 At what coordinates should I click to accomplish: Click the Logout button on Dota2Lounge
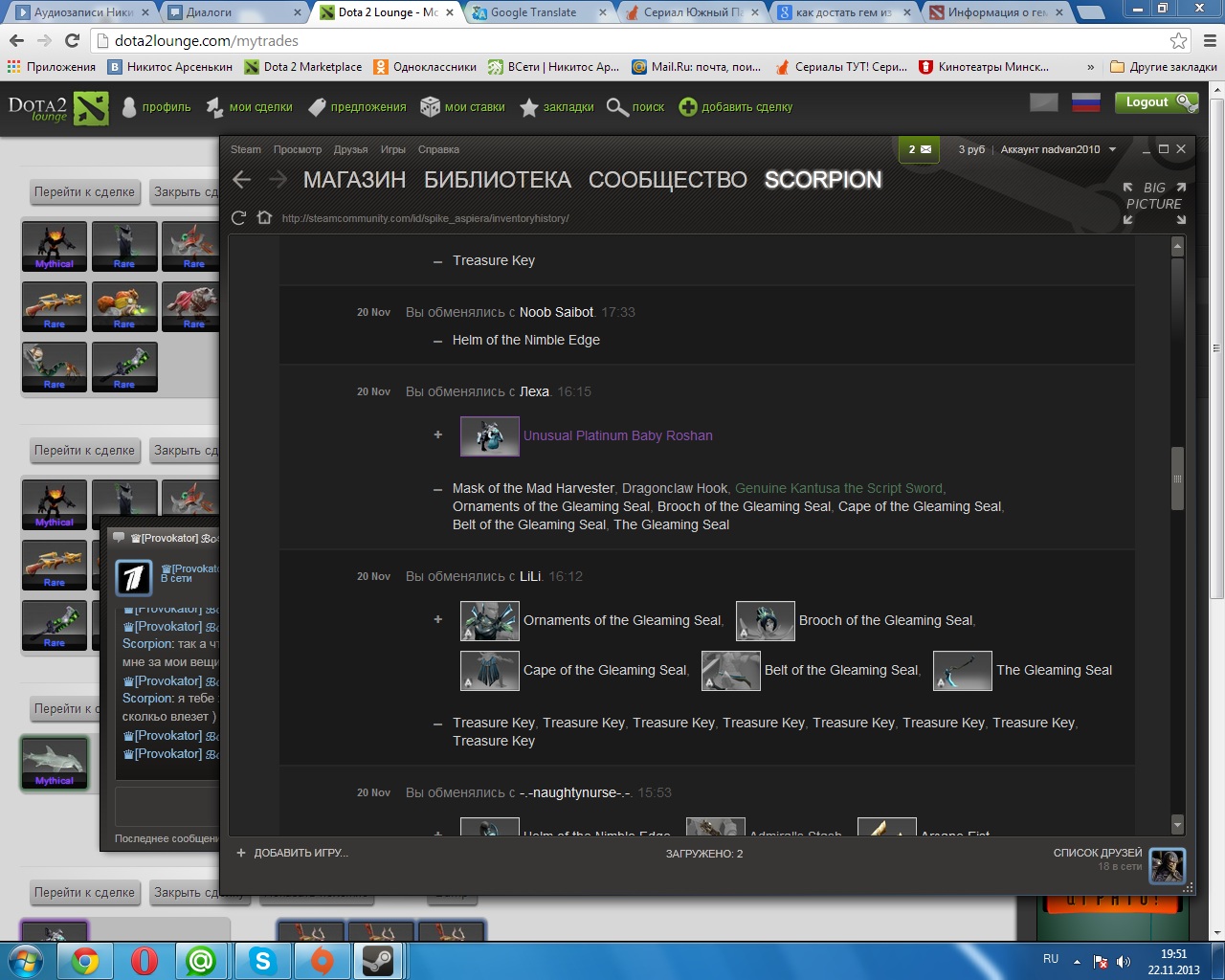tap(1156, 102)
